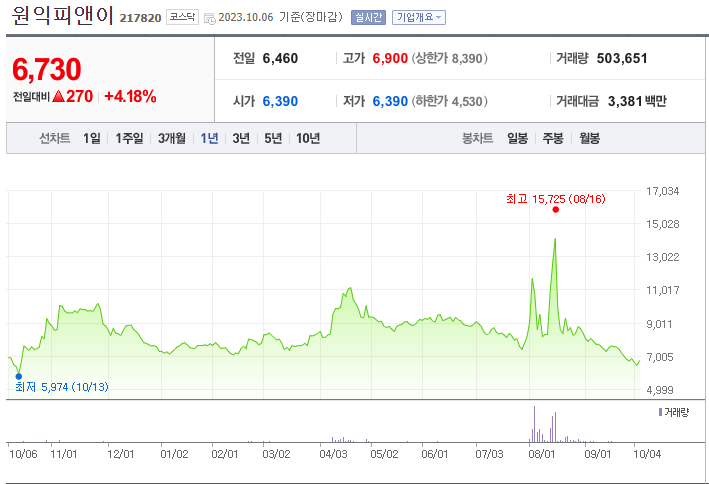709x484 pixels.
Task: Click the calendar icon beside the date
Action: click(209, 18)
